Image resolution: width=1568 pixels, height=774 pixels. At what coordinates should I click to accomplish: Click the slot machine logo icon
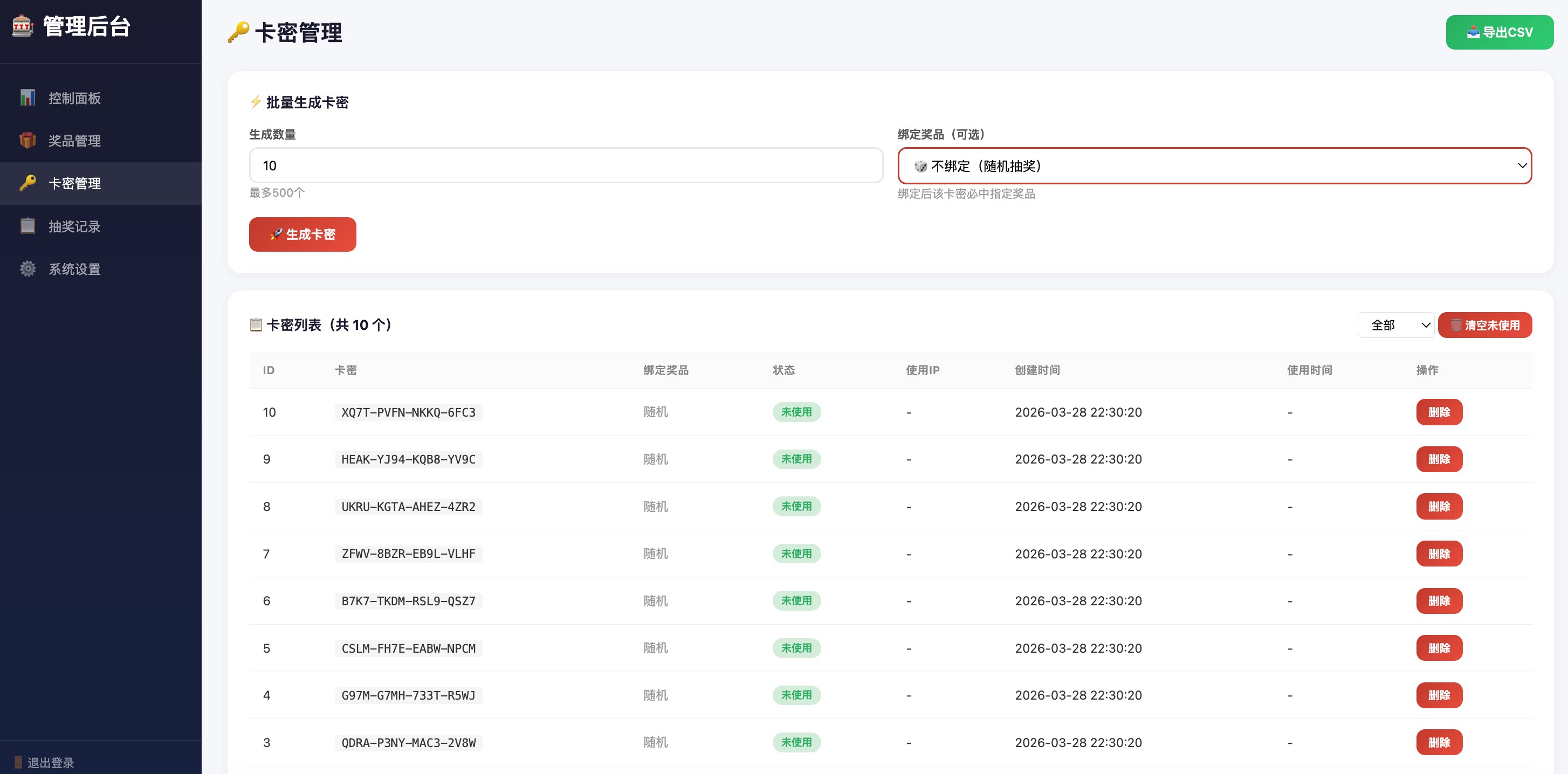[x=23, y=26]
